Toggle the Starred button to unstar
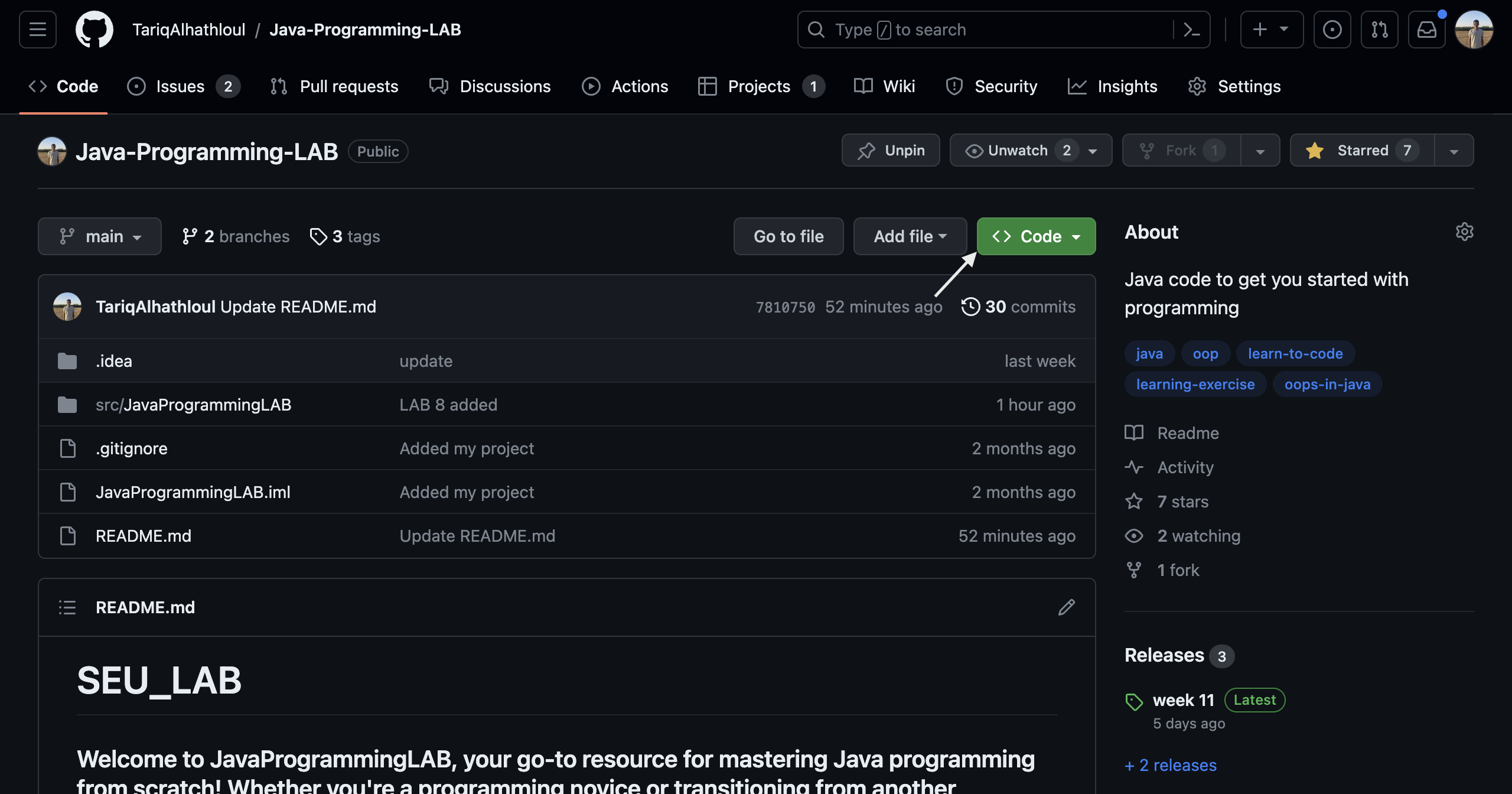 click(1362, 151)
